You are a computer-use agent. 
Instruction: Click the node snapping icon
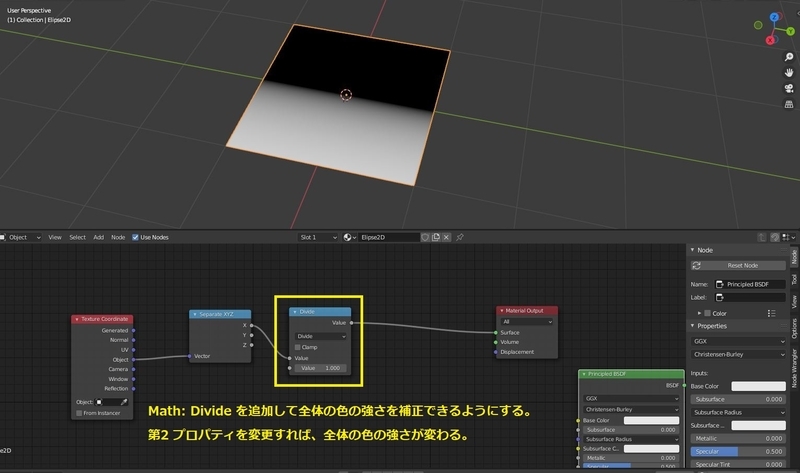tap(774, 237)
